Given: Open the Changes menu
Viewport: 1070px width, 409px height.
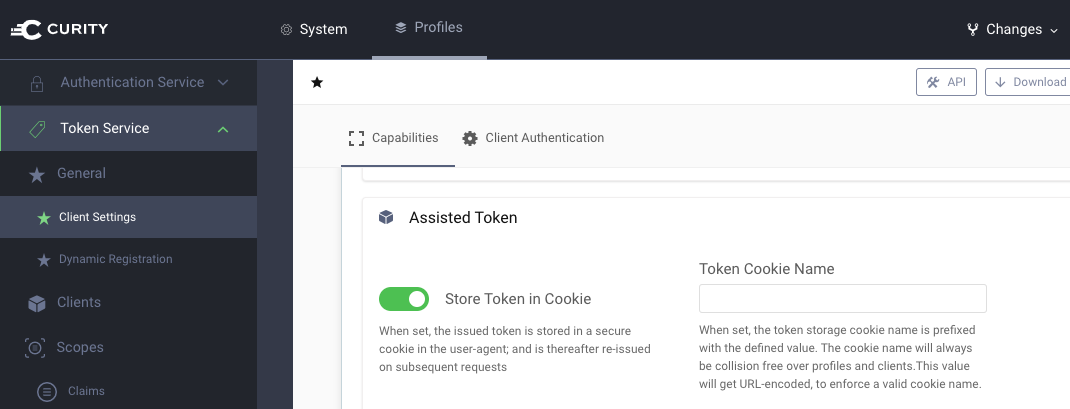Looking at the screenshot, I should coord(1013,29).
